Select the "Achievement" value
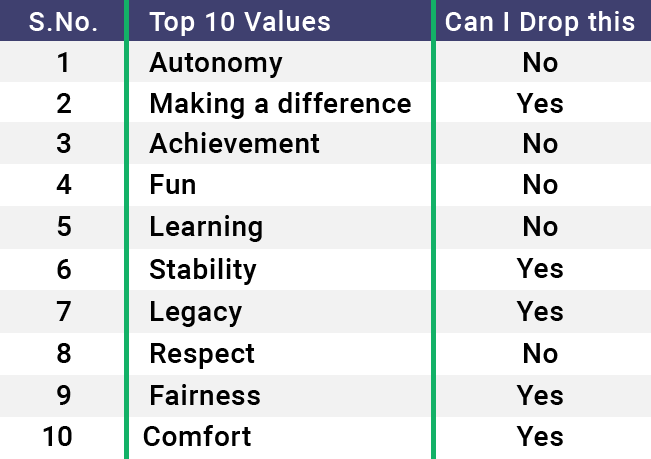 (x=235, y=144)
